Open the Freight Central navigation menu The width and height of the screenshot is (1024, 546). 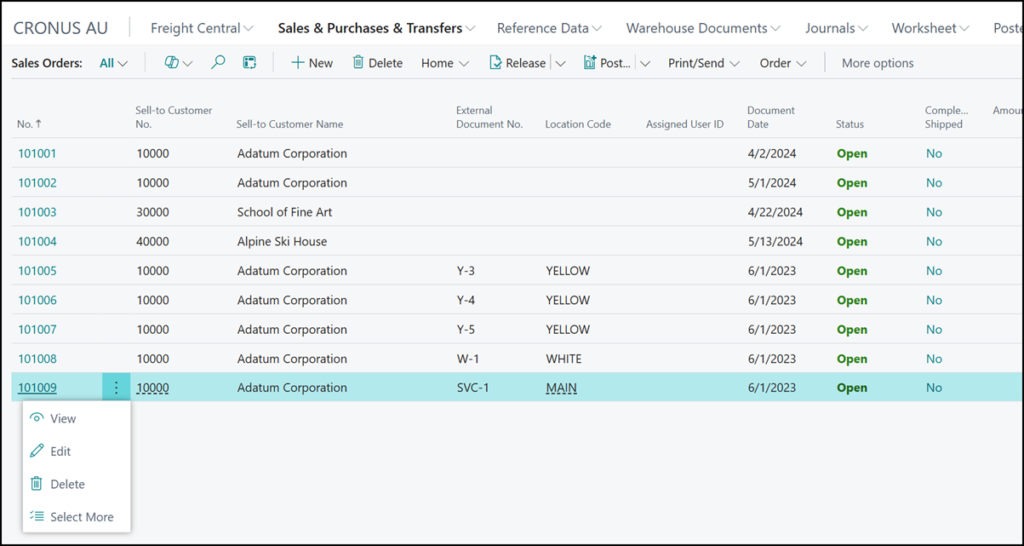201,28
